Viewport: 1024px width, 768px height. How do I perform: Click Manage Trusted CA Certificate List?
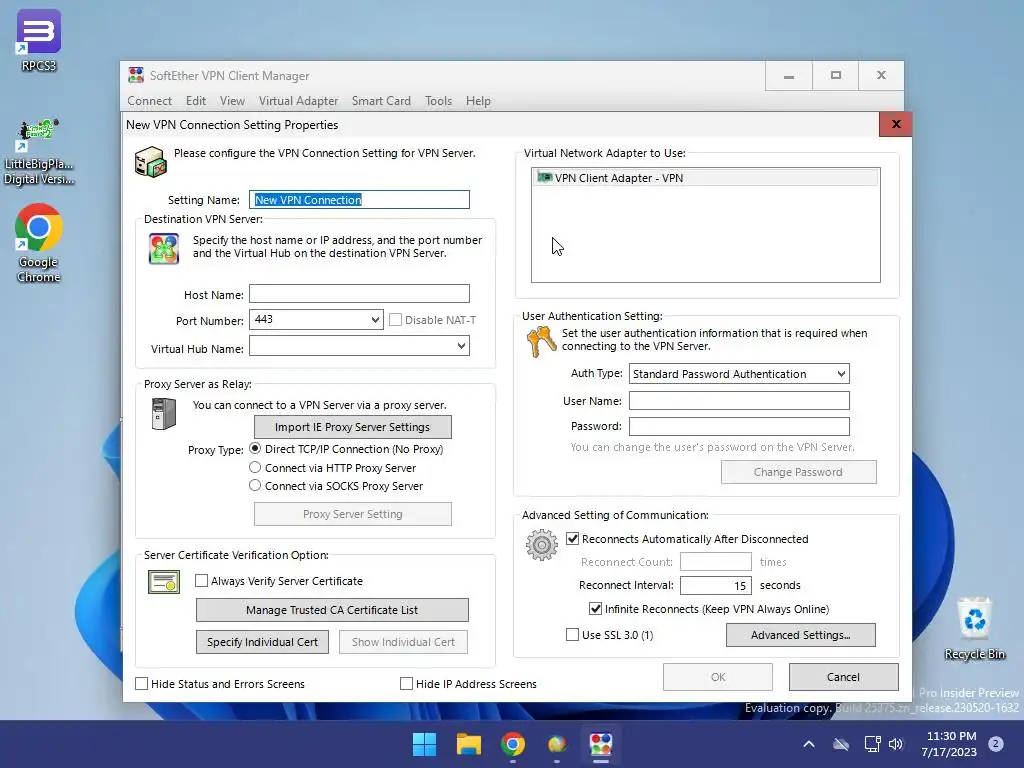click(x=332, y=610)
